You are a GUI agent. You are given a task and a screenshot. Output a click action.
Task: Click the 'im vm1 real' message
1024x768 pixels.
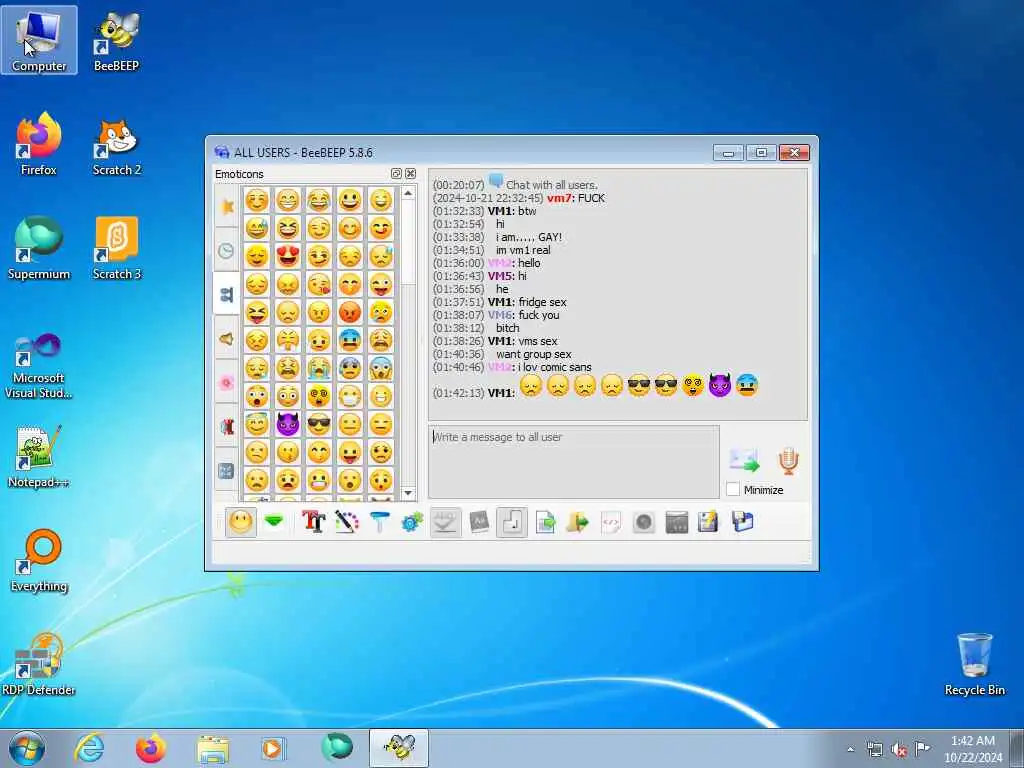[523, 250]
